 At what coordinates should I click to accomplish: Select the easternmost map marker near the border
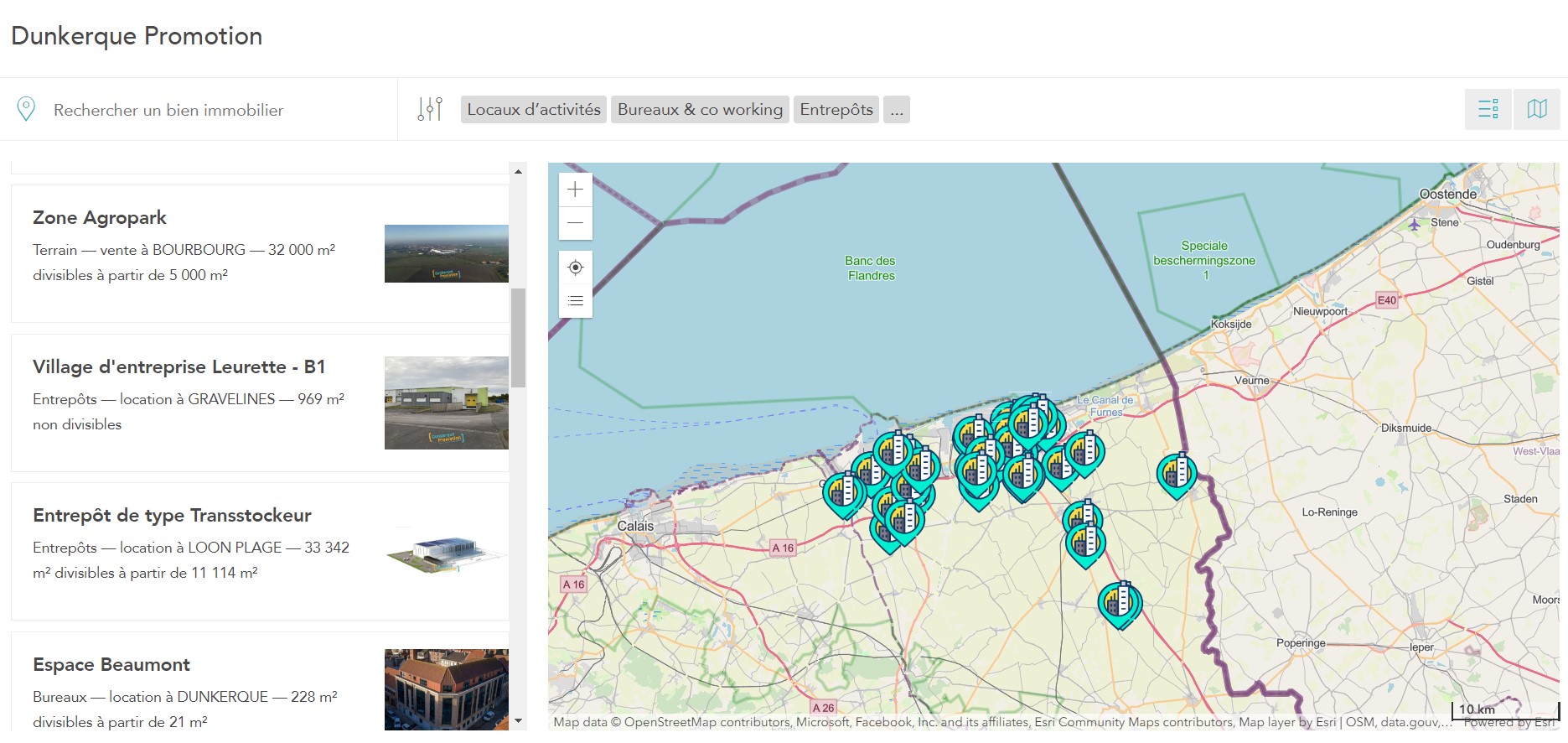(1176, 473)
